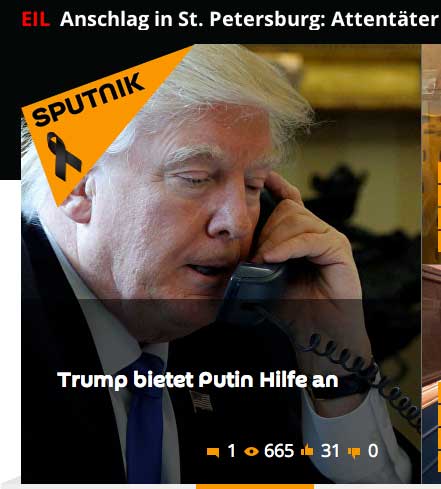Image resolution: width=441 pixels, height=489 pixels.
Task: Open headline Trump bietet Putin Hilfe an
Action: 198,380
